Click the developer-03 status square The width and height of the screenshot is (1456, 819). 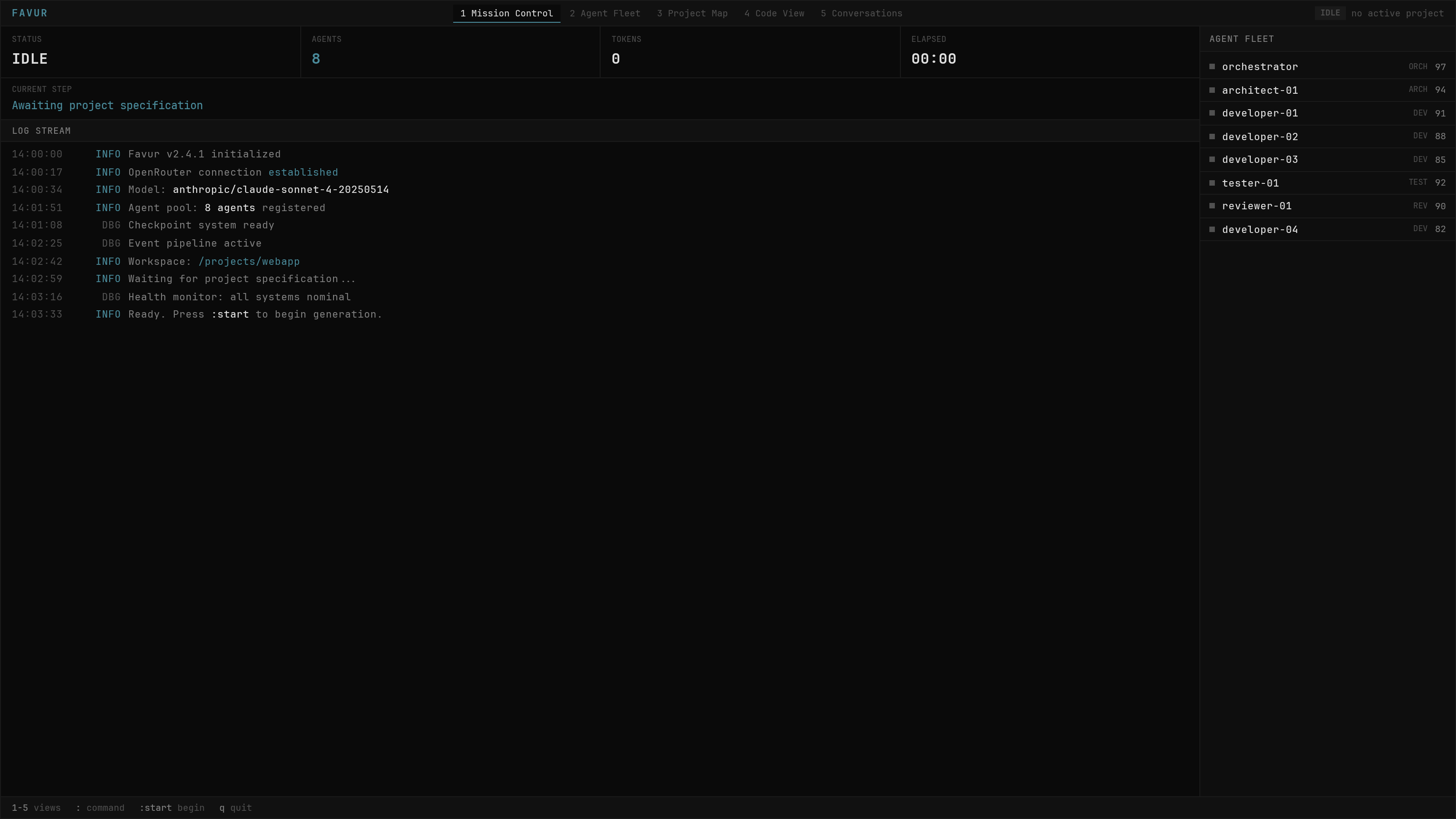click(x=1212, y=159)
